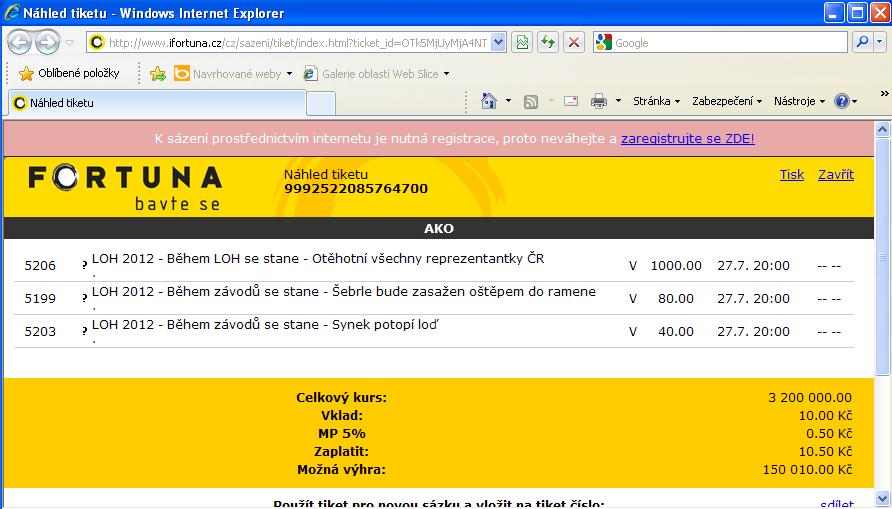Click the address bar URL field
The image size is (892, 509).
(296, 43)
